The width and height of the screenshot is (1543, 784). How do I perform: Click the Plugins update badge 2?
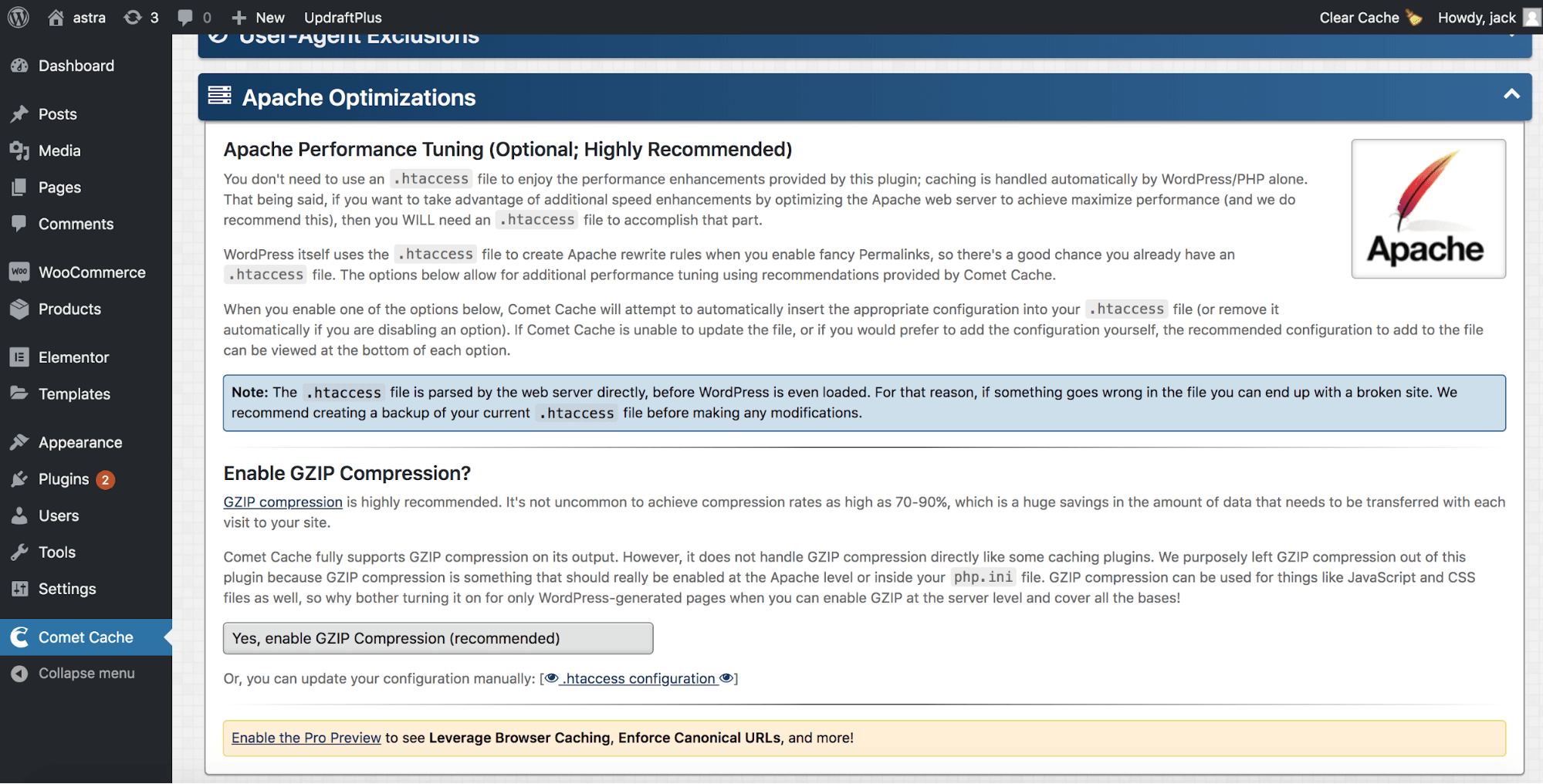[106, 480]
